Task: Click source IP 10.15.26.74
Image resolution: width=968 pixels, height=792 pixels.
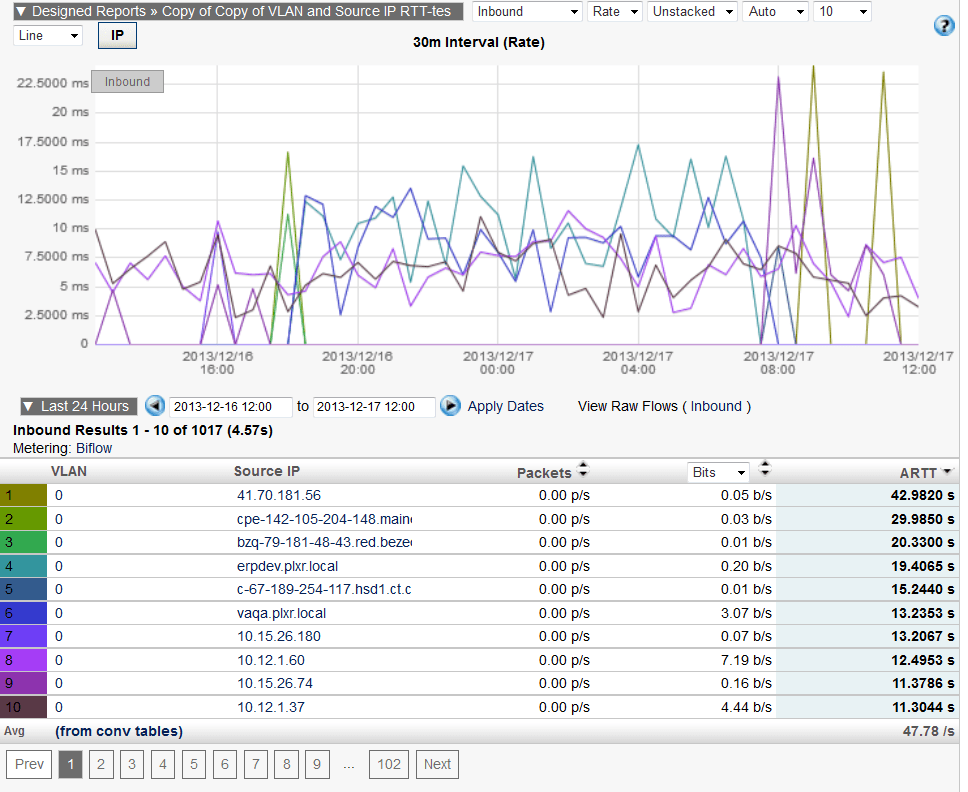Action: pyautogui.click(x=275, y=683)
